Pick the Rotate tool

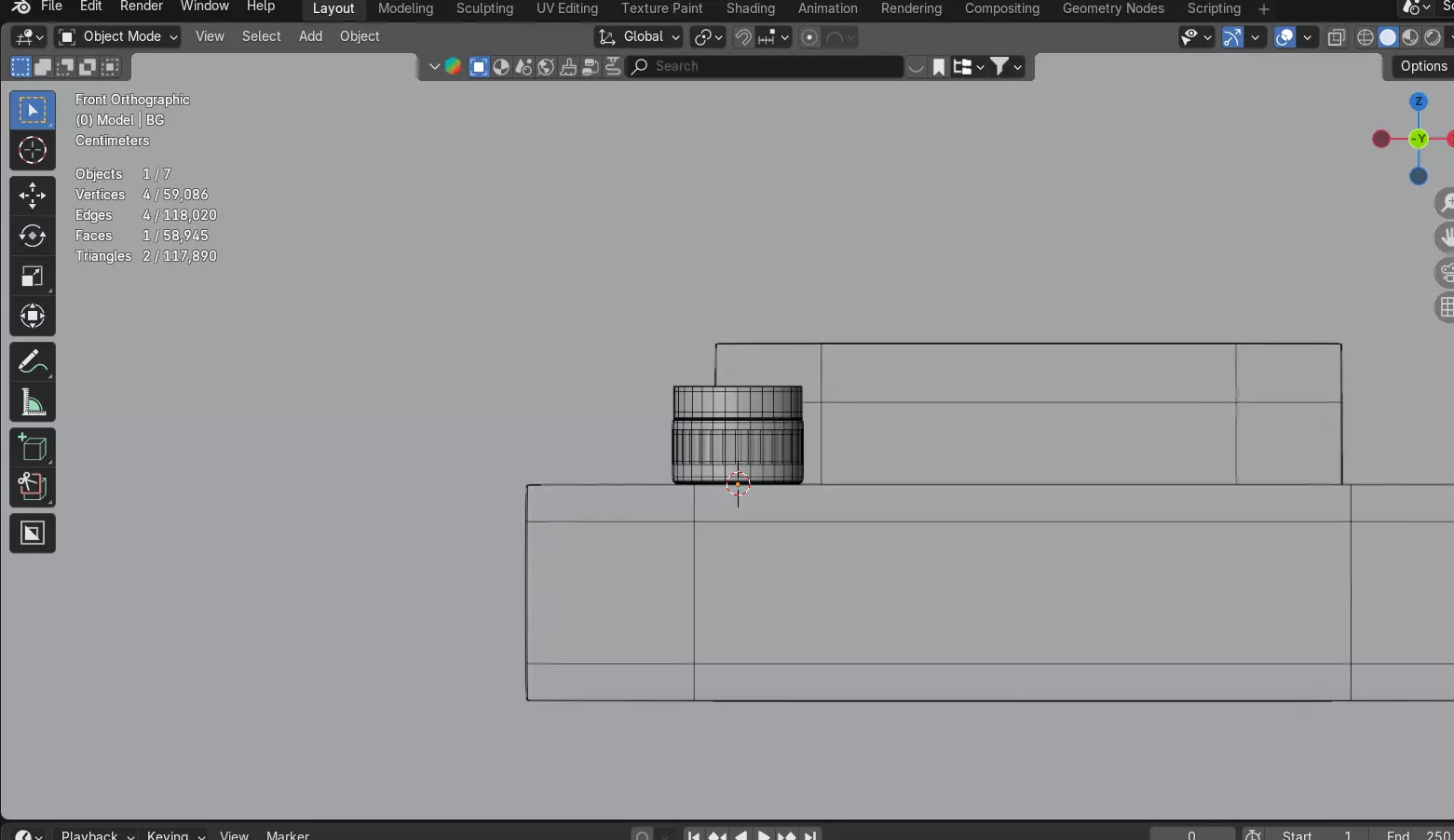[x=33, y=236]
